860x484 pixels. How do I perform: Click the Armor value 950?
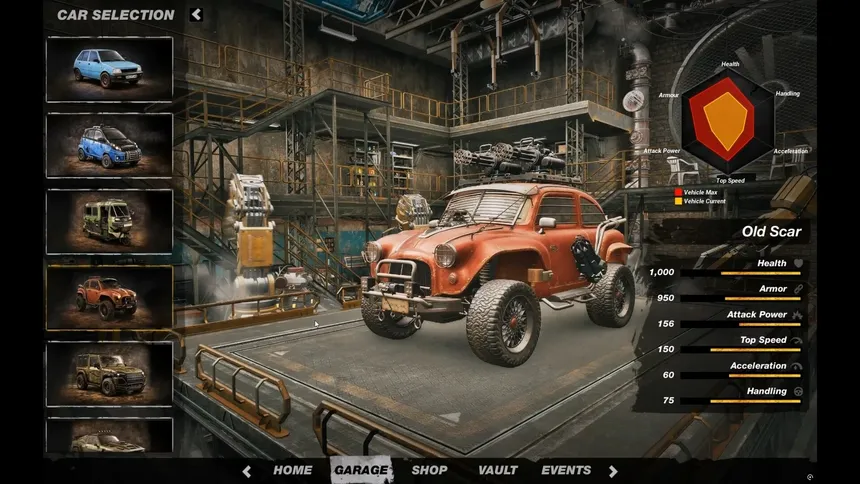[x=665, y=298]
